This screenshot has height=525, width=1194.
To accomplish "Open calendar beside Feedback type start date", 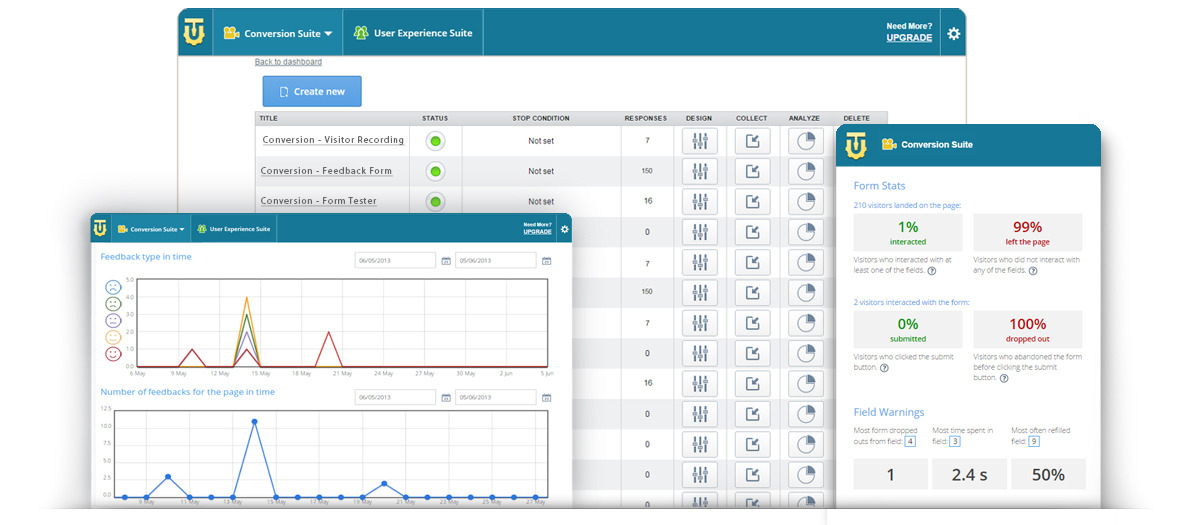I will (445, 261).
